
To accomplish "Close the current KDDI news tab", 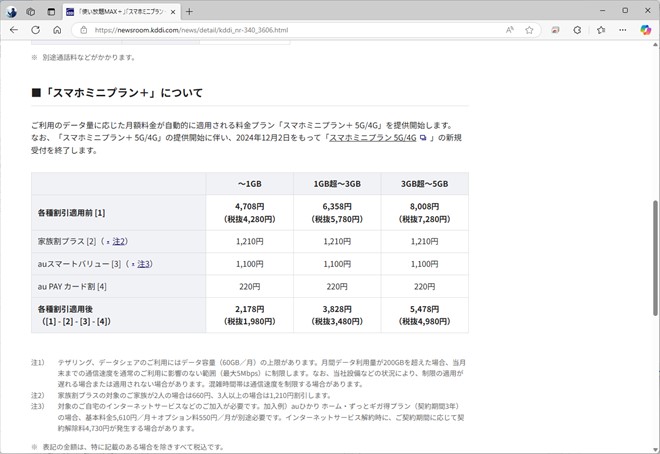I will click(x=173, y=12).
